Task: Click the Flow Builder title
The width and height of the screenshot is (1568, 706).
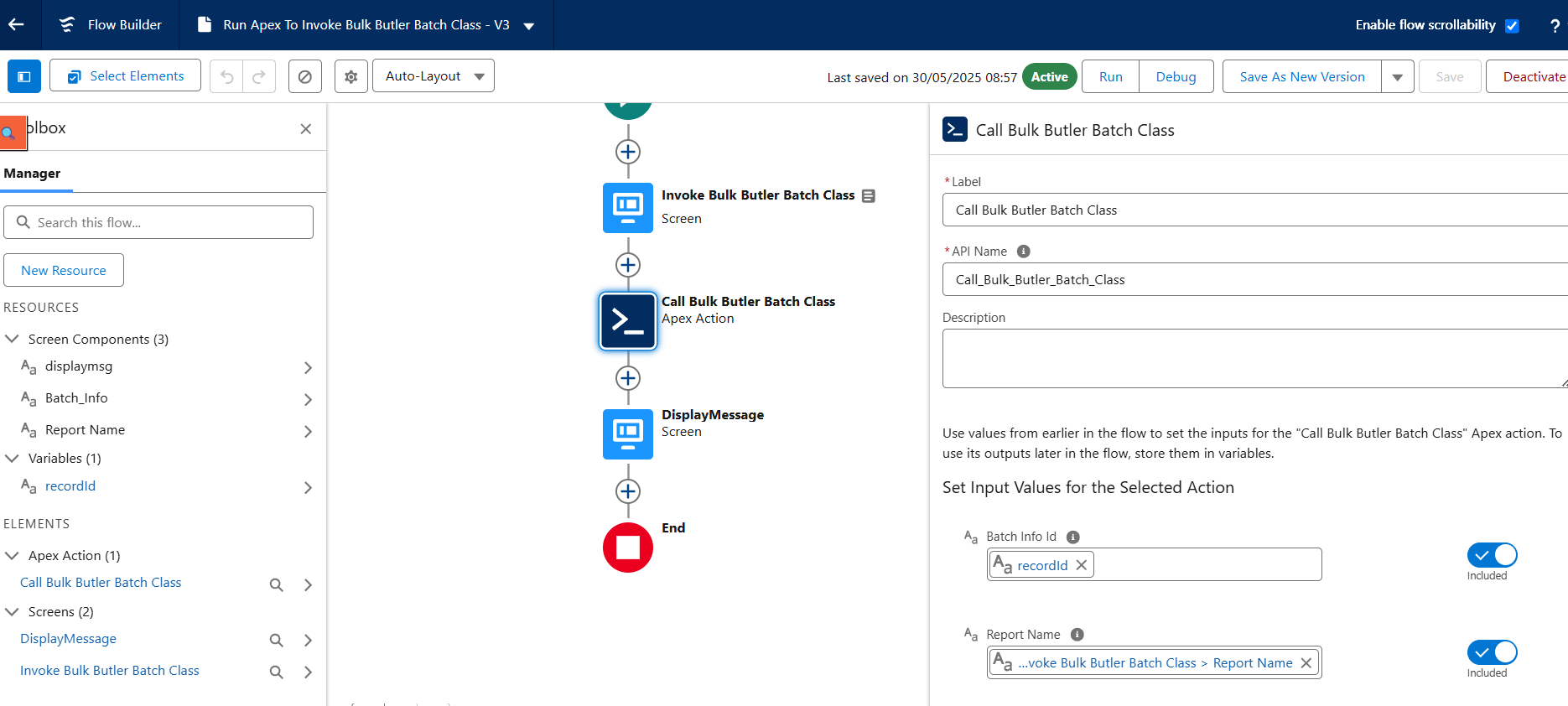Action: [124, 25]
